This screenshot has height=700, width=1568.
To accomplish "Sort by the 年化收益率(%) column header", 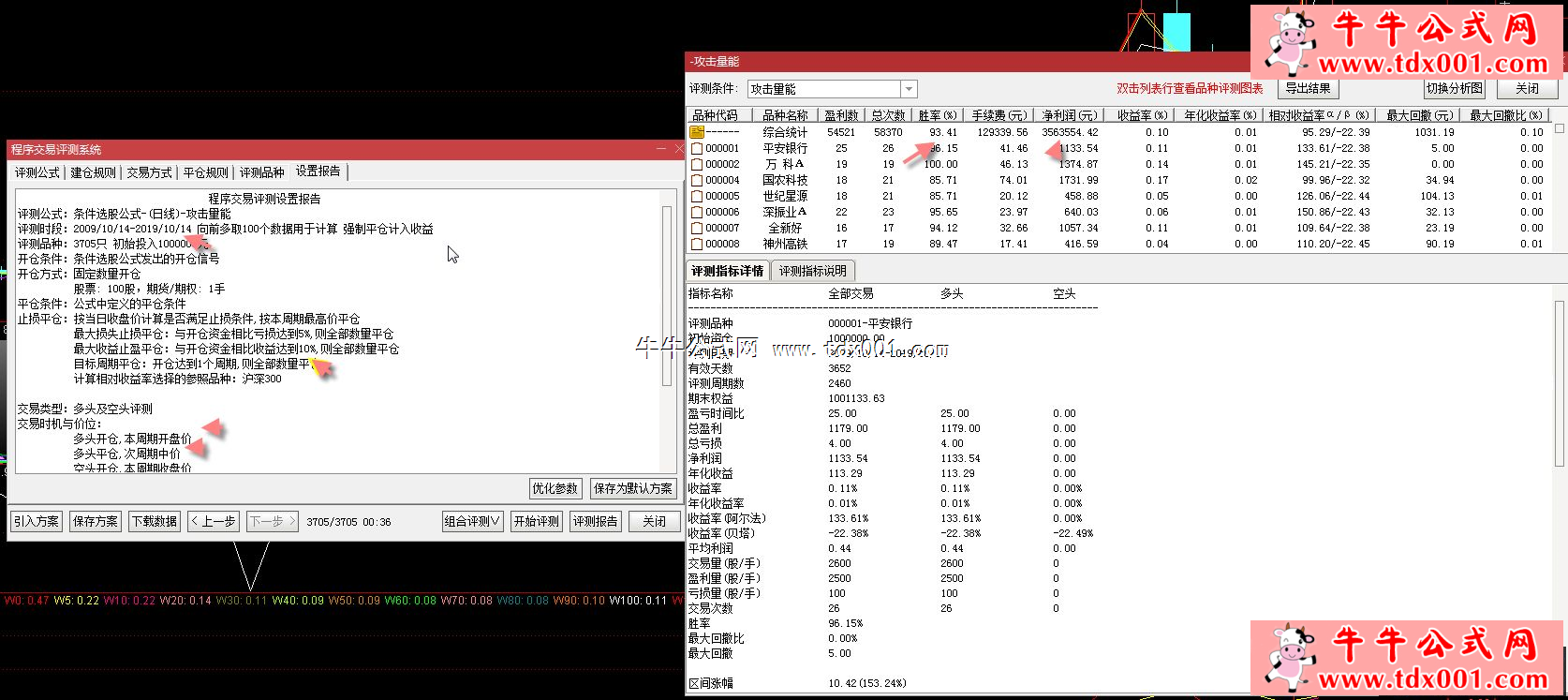I will (x=1220, y=115).
